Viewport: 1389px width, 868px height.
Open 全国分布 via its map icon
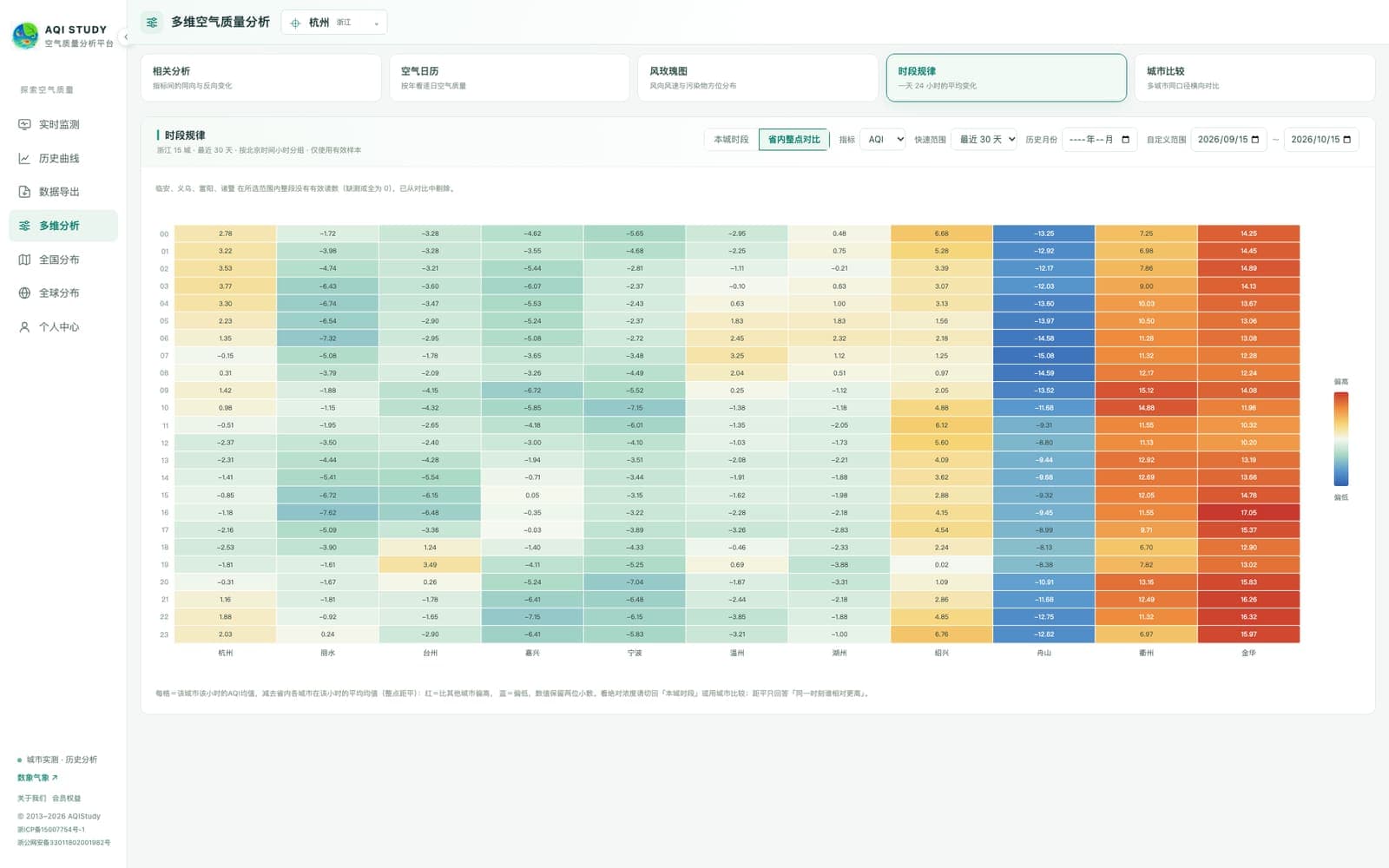point(24,260)
